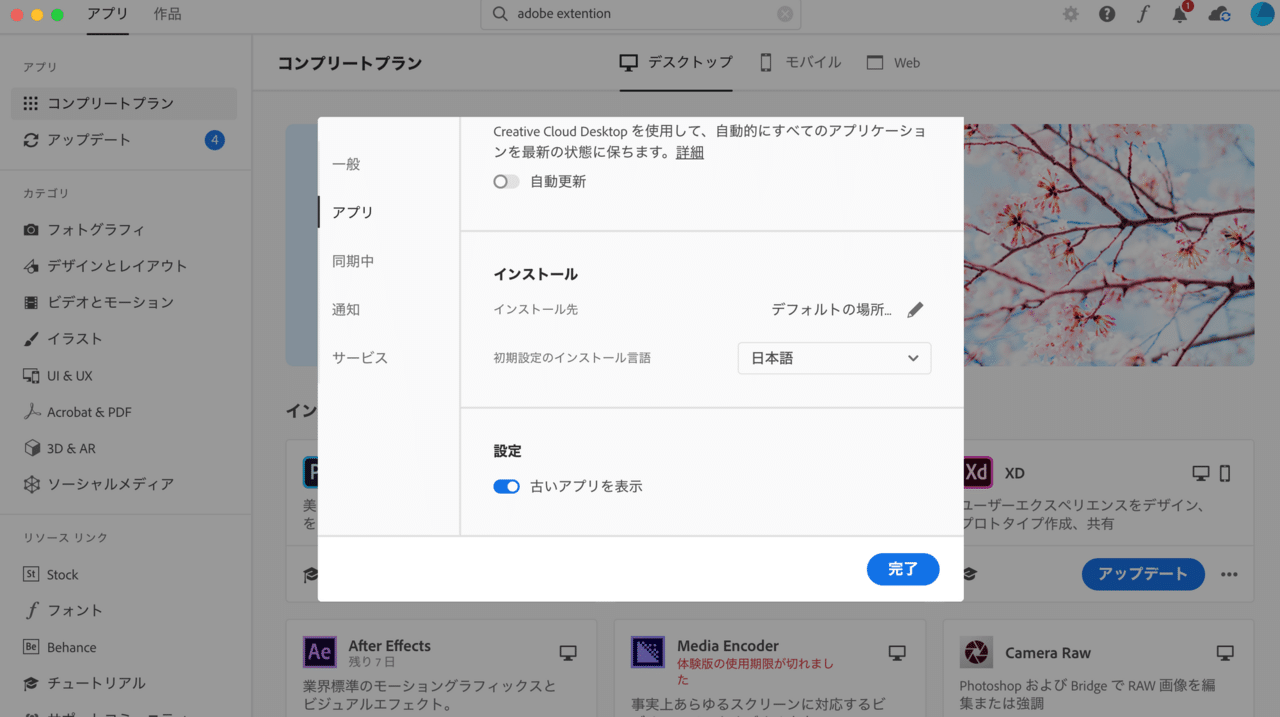Click the Media Encoder app icon
This screenshot has height=717, width=1280.
(x=648, y=652)
